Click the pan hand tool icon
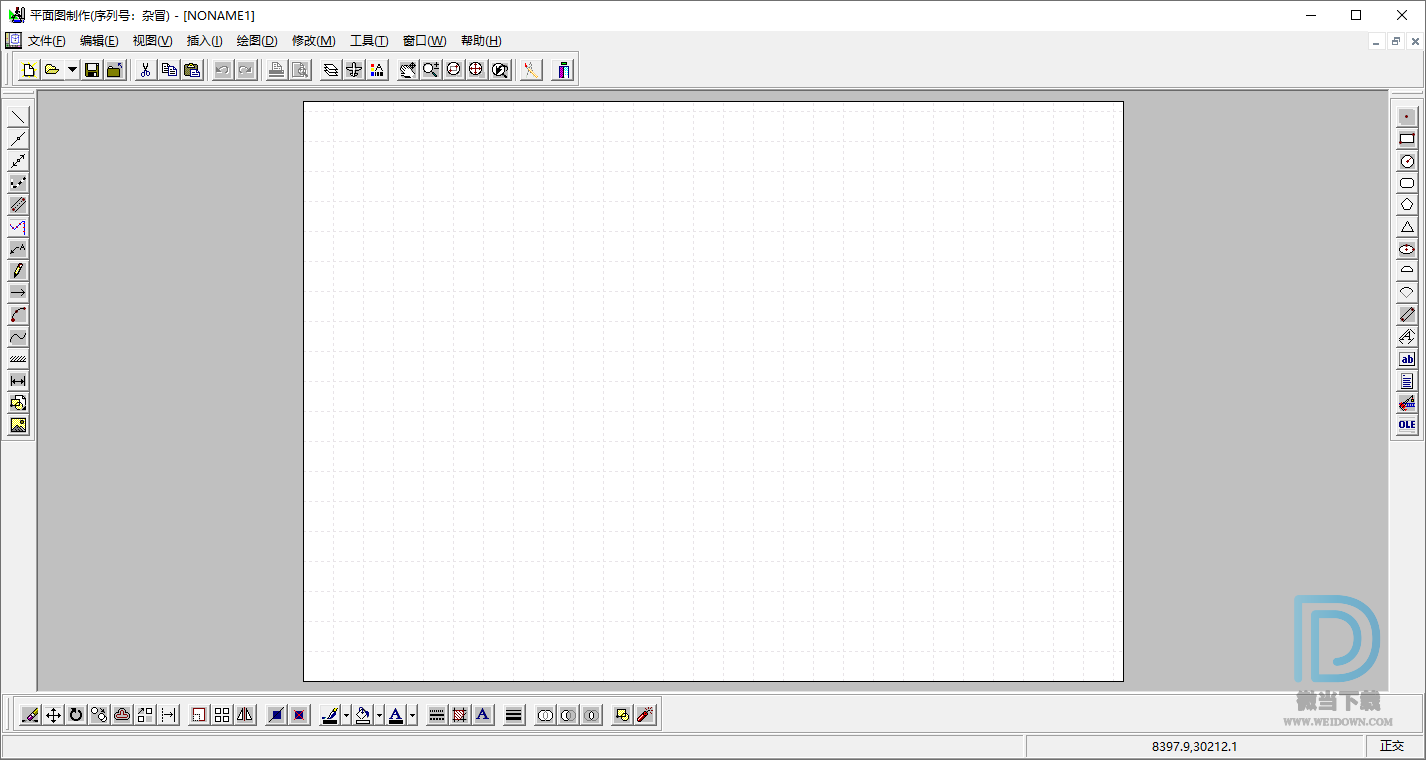This screenshot has width=1426, height=760. pos(408,70)
